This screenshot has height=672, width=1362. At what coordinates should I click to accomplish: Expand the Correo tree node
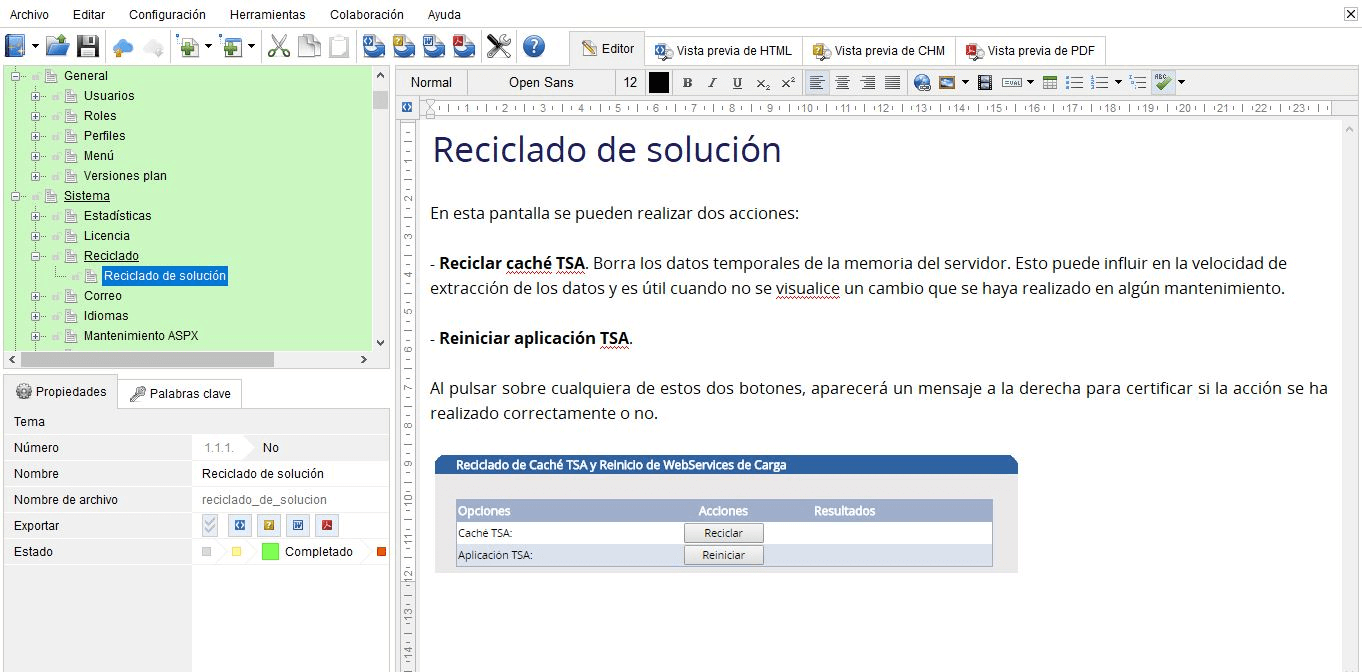tap(35, 296)
